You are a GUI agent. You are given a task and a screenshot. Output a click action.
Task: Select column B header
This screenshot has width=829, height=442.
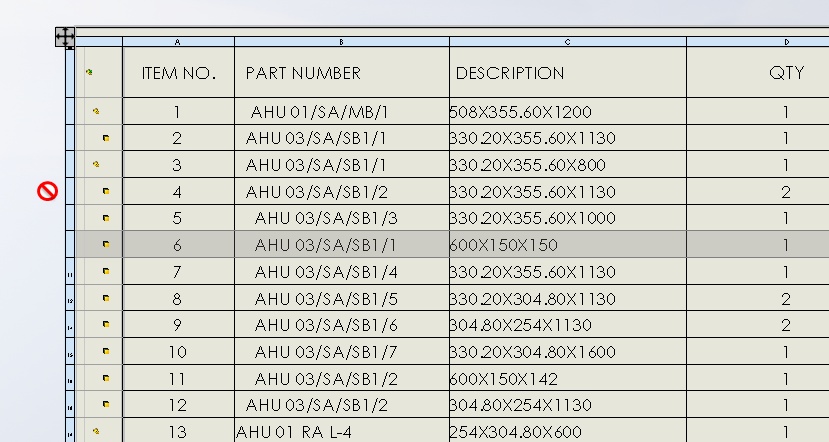(x=342, y=42)
